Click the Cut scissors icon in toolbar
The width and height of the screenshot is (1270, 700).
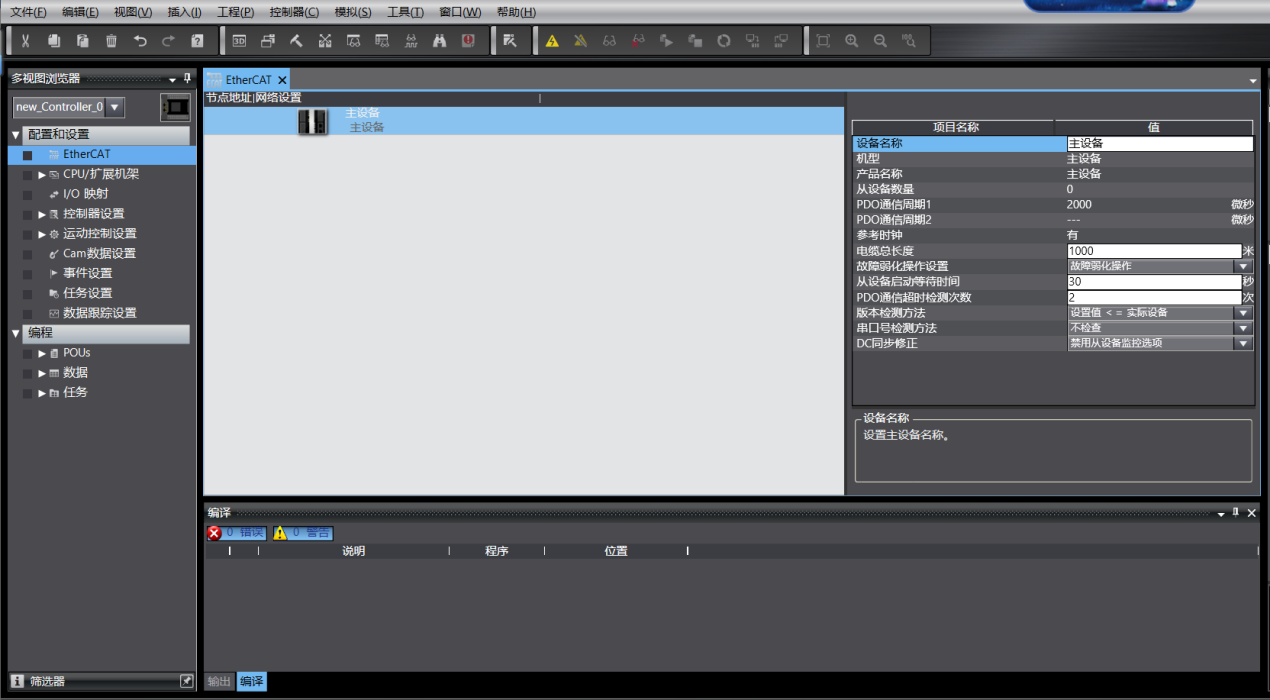coord(25,41)
